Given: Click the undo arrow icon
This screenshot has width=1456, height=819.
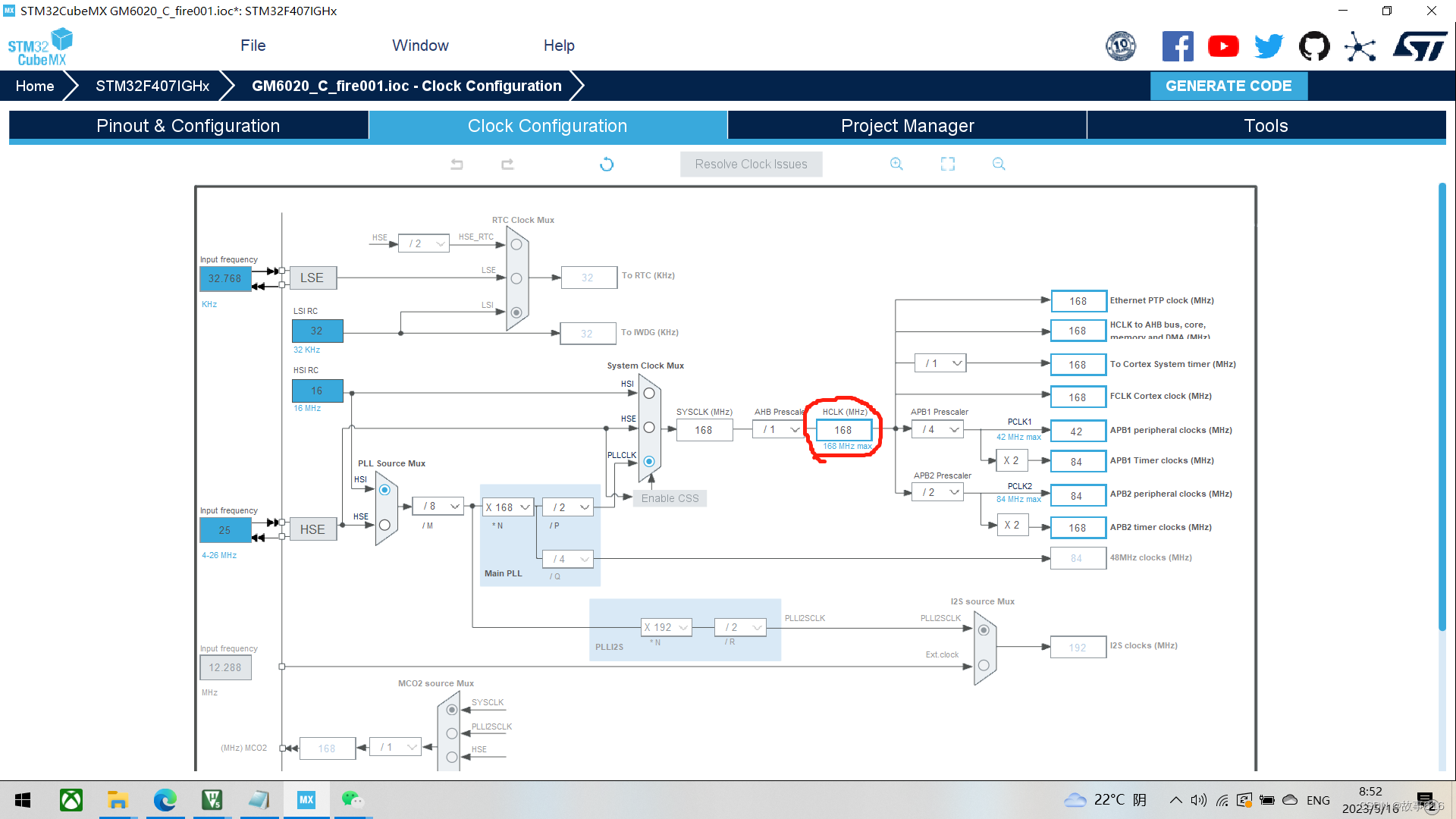Looking at the screenshot, I should tap(457, 164).
